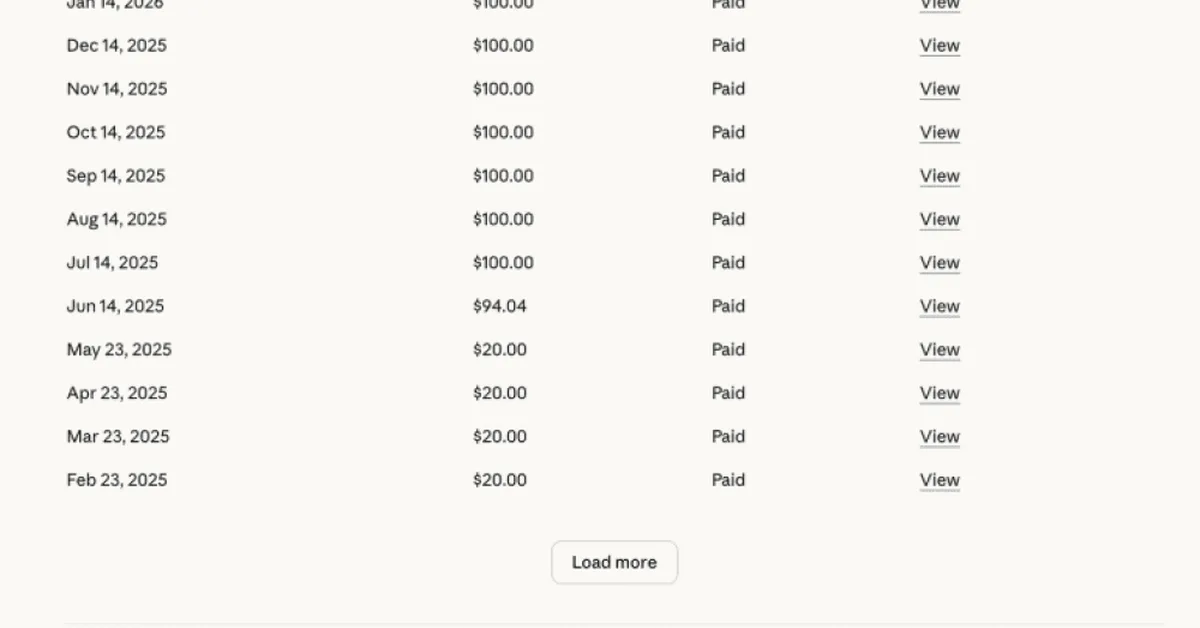Select the $94.04 amount
1200x628 pixels.
click(499, 307)
